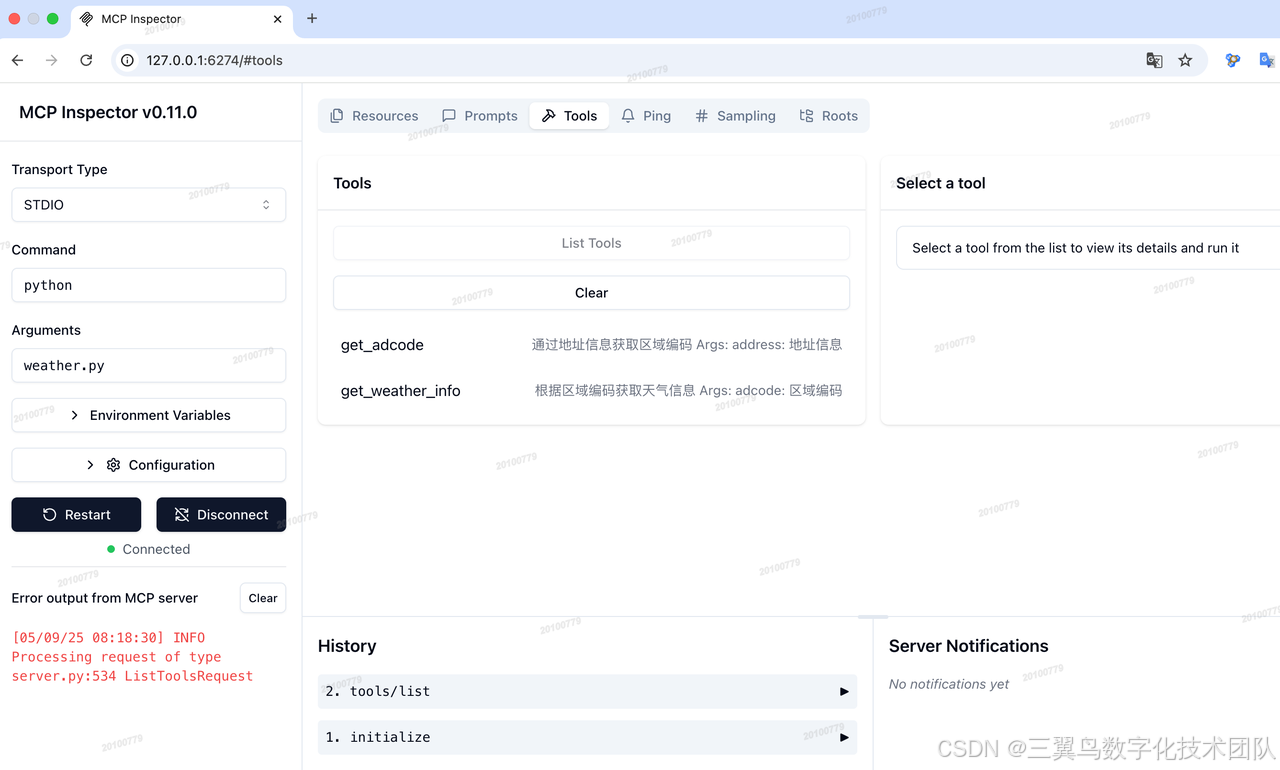The width and height of the screenshot is (1280, 770).
Task: Click the page reload icon
Action: tap(86, 60)
